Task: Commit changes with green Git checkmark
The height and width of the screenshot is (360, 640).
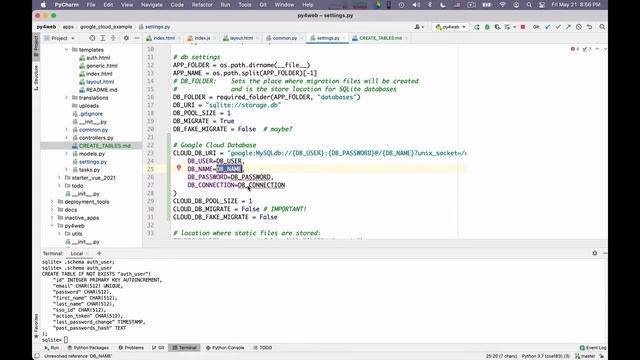Action: pos(558,27)
